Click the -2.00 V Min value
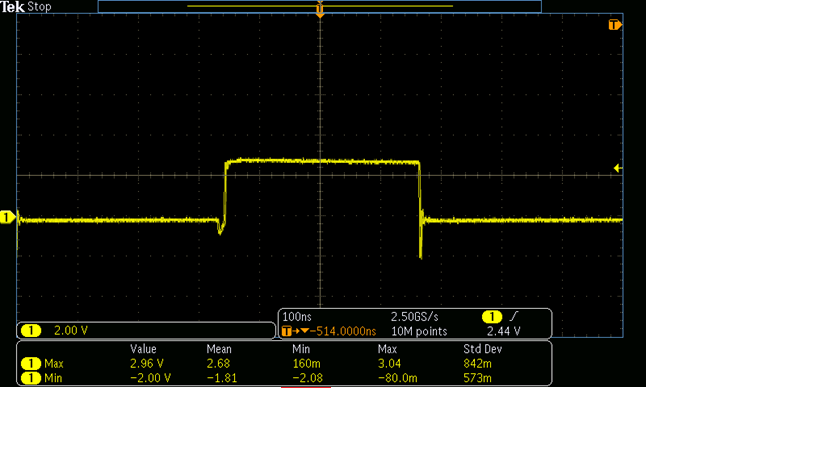 150,378
